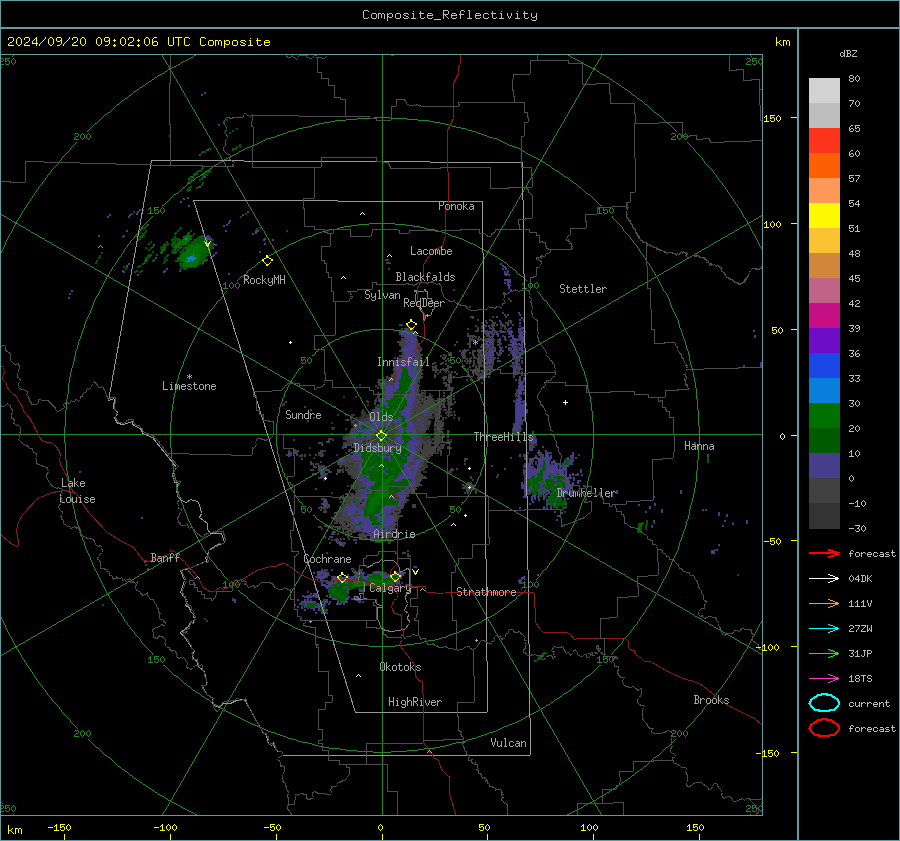The height and width of the screenshot is (841, 900).
Task: Click the Vulcan city label
Action: [x=508, y=743]
